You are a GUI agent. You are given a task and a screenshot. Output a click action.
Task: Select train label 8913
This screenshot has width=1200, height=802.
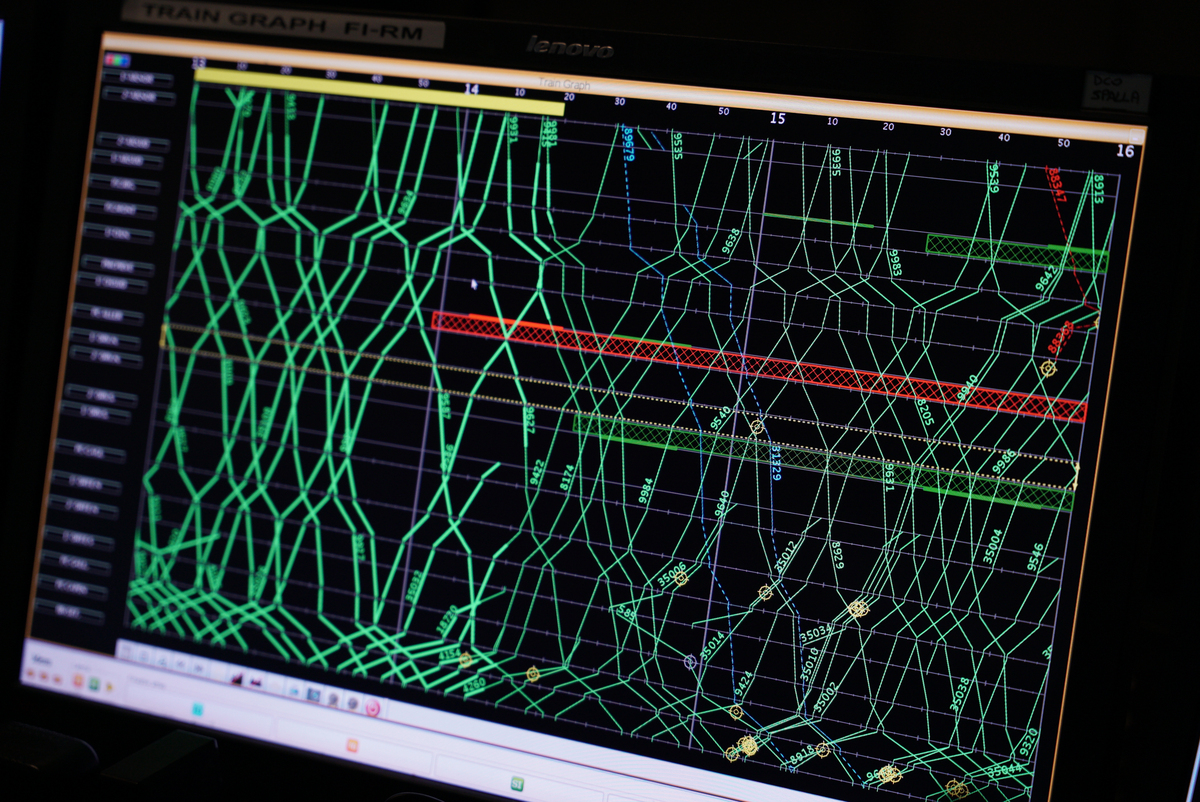(x=1098, y=189)
